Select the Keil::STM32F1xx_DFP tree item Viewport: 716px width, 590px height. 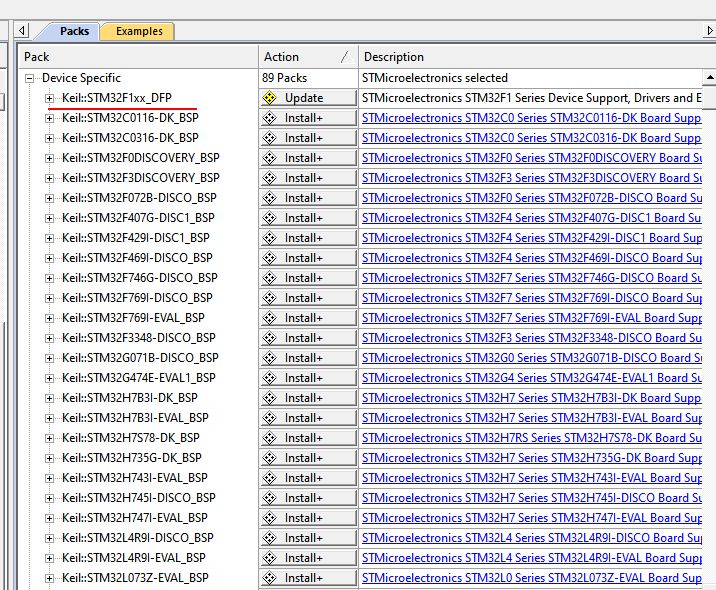[x=117, y=98]
